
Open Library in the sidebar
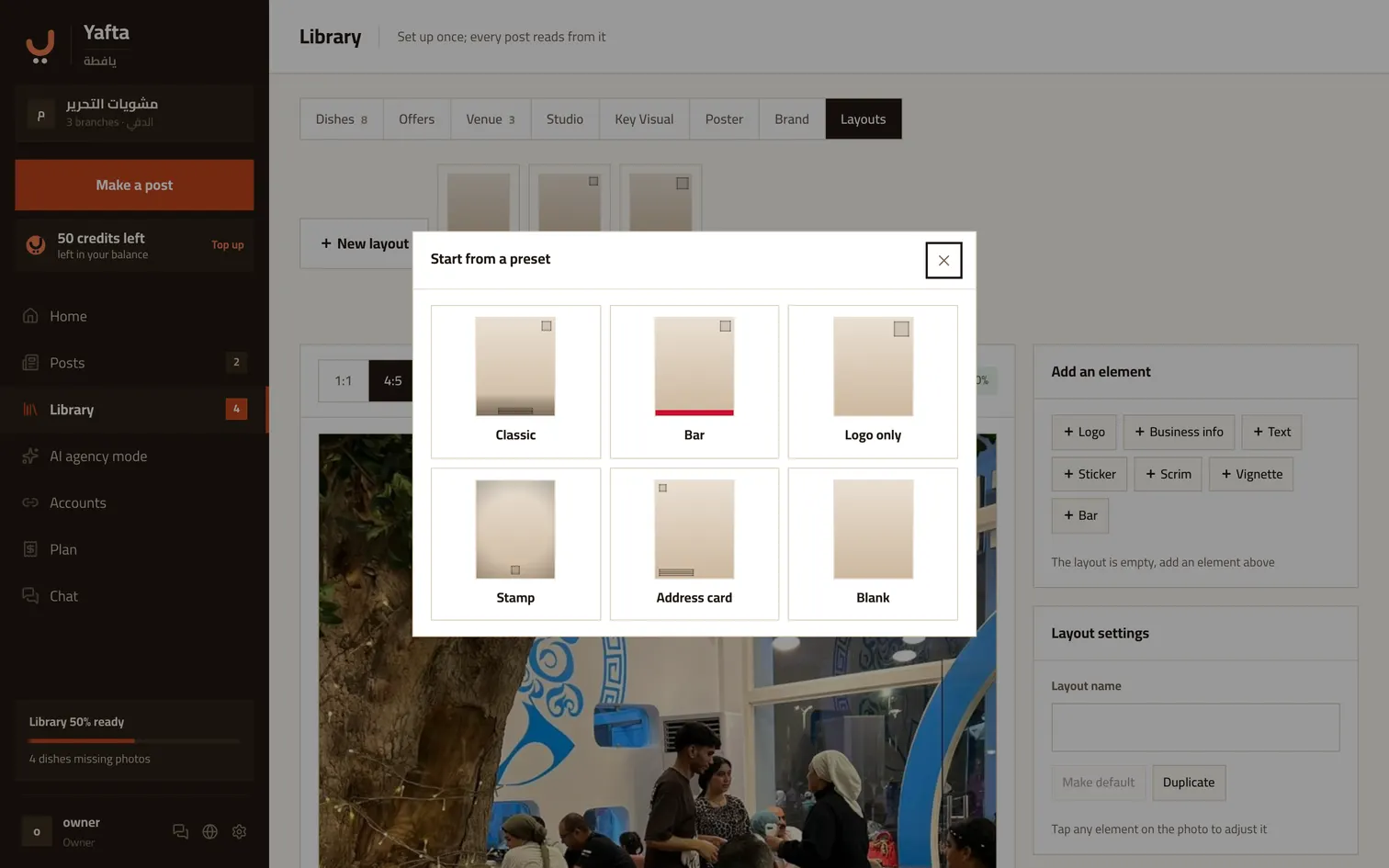coord(133,410)
